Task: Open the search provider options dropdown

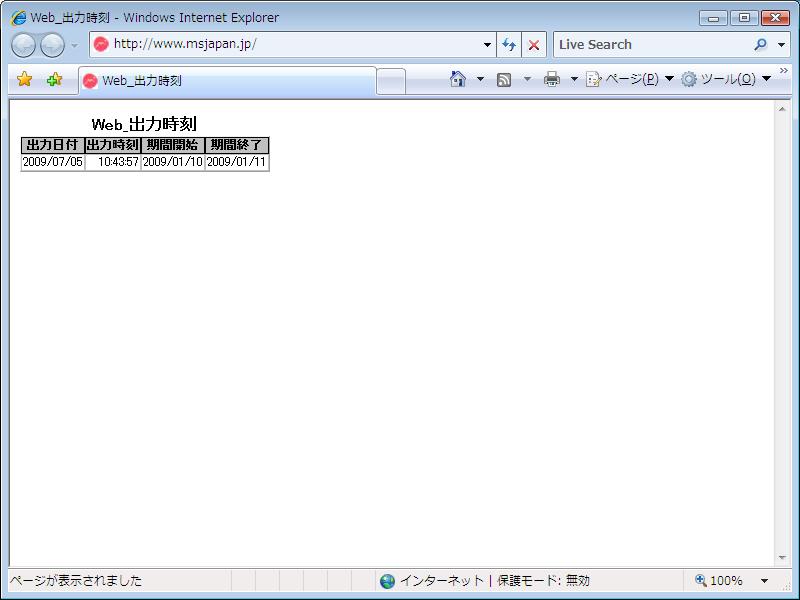Action: pyautogui.click(x=781, y=45)
